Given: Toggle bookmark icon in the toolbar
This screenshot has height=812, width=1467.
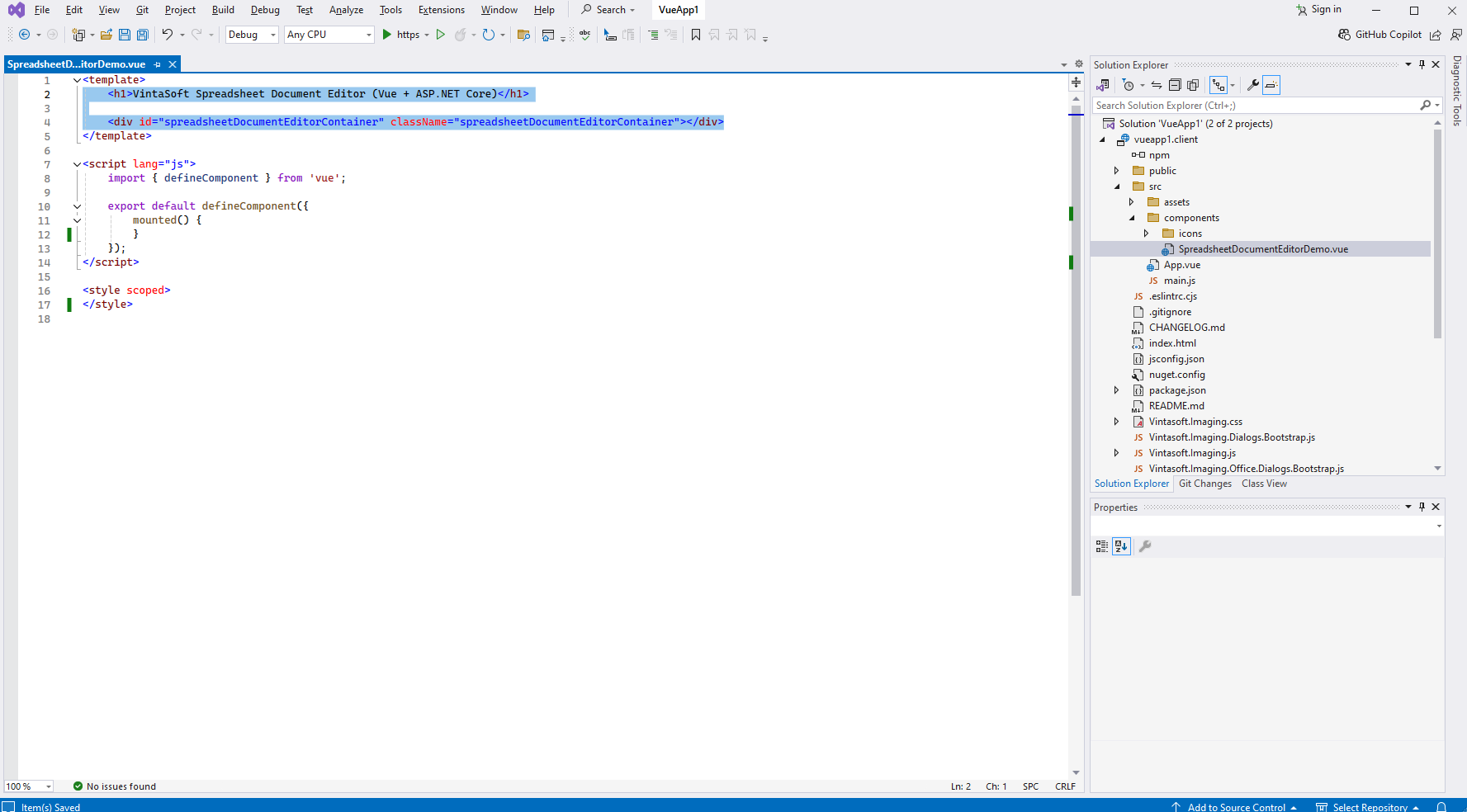Looking at the screenshot, I should click(x=696, y=35).
